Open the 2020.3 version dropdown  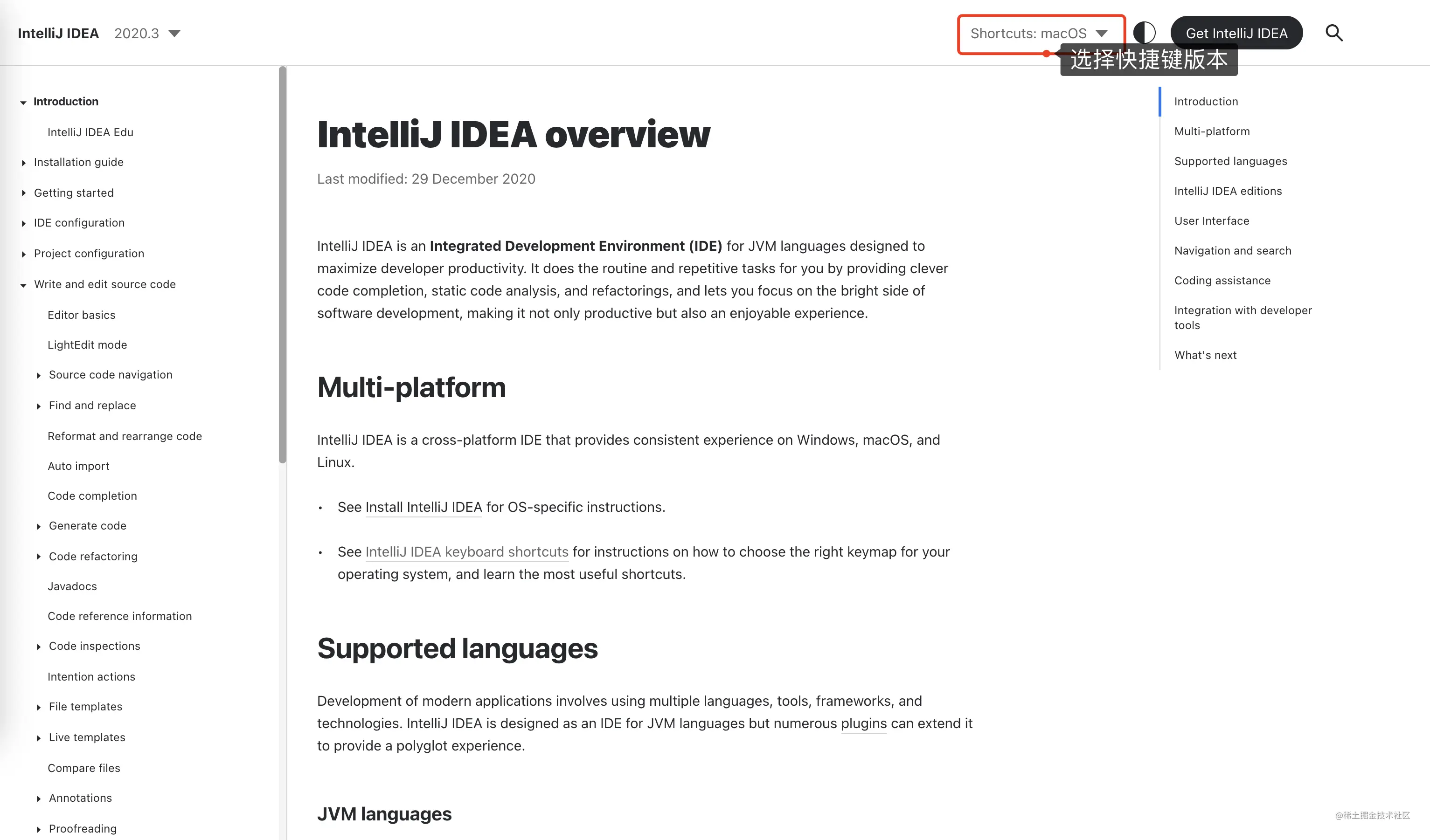(x=147, y=34)
